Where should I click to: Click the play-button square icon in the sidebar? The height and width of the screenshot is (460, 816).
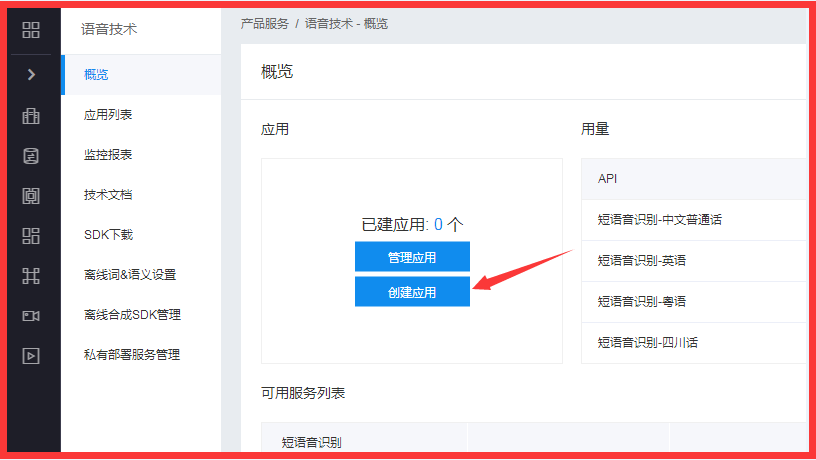click(x=31, y=356)
